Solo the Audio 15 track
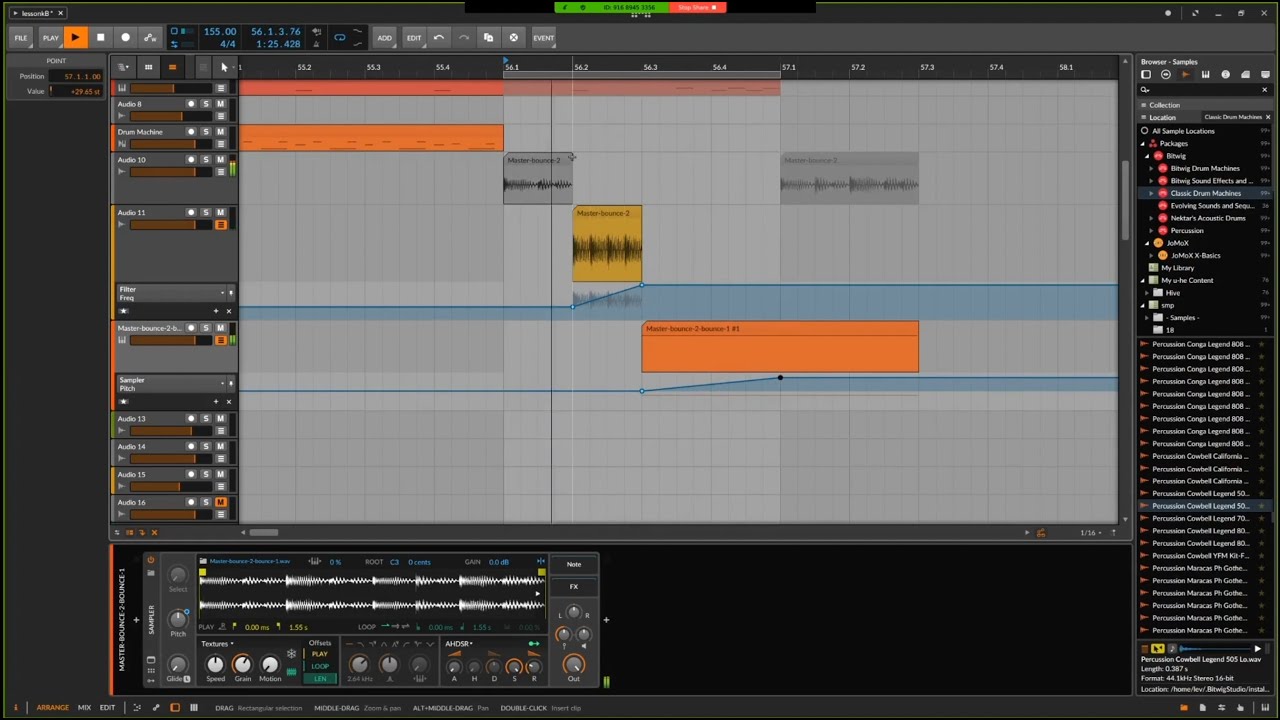This screenshot has height=720, width=1280. [x=206, y=474]
